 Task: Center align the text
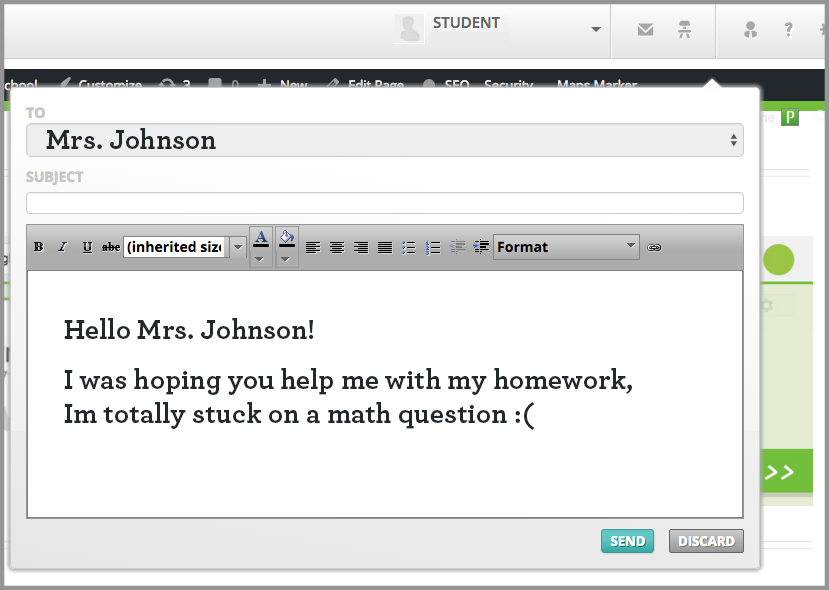tap(337, 247)
